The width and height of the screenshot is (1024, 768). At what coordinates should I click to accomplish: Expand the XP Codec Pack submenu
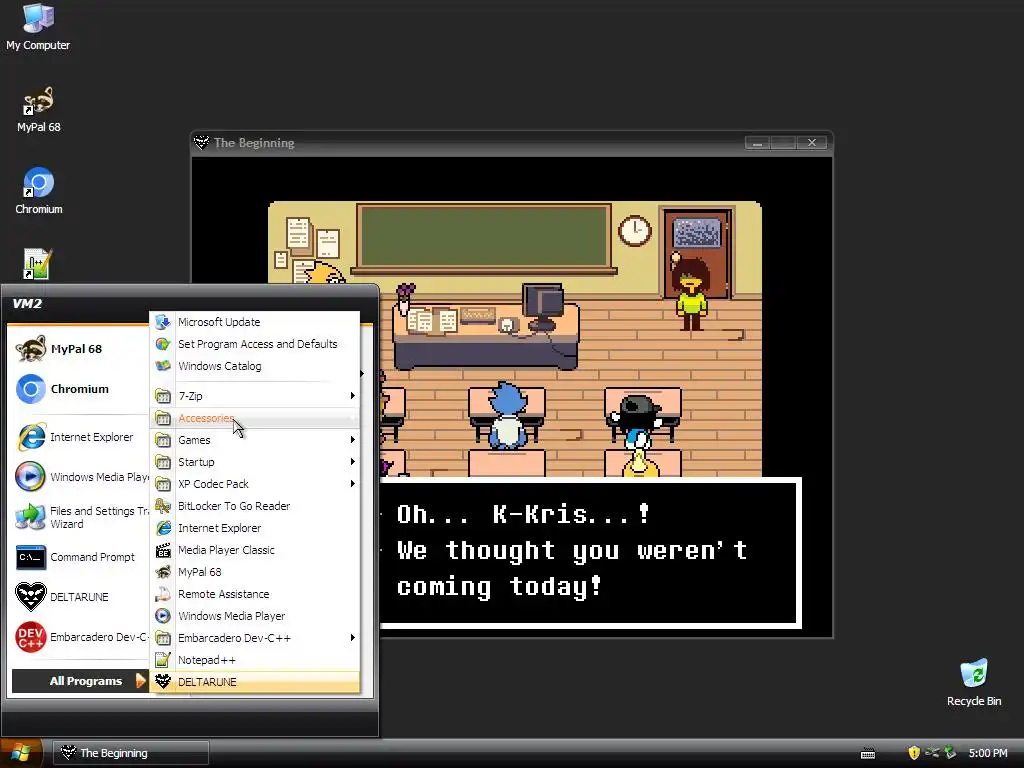click(255, 484)
